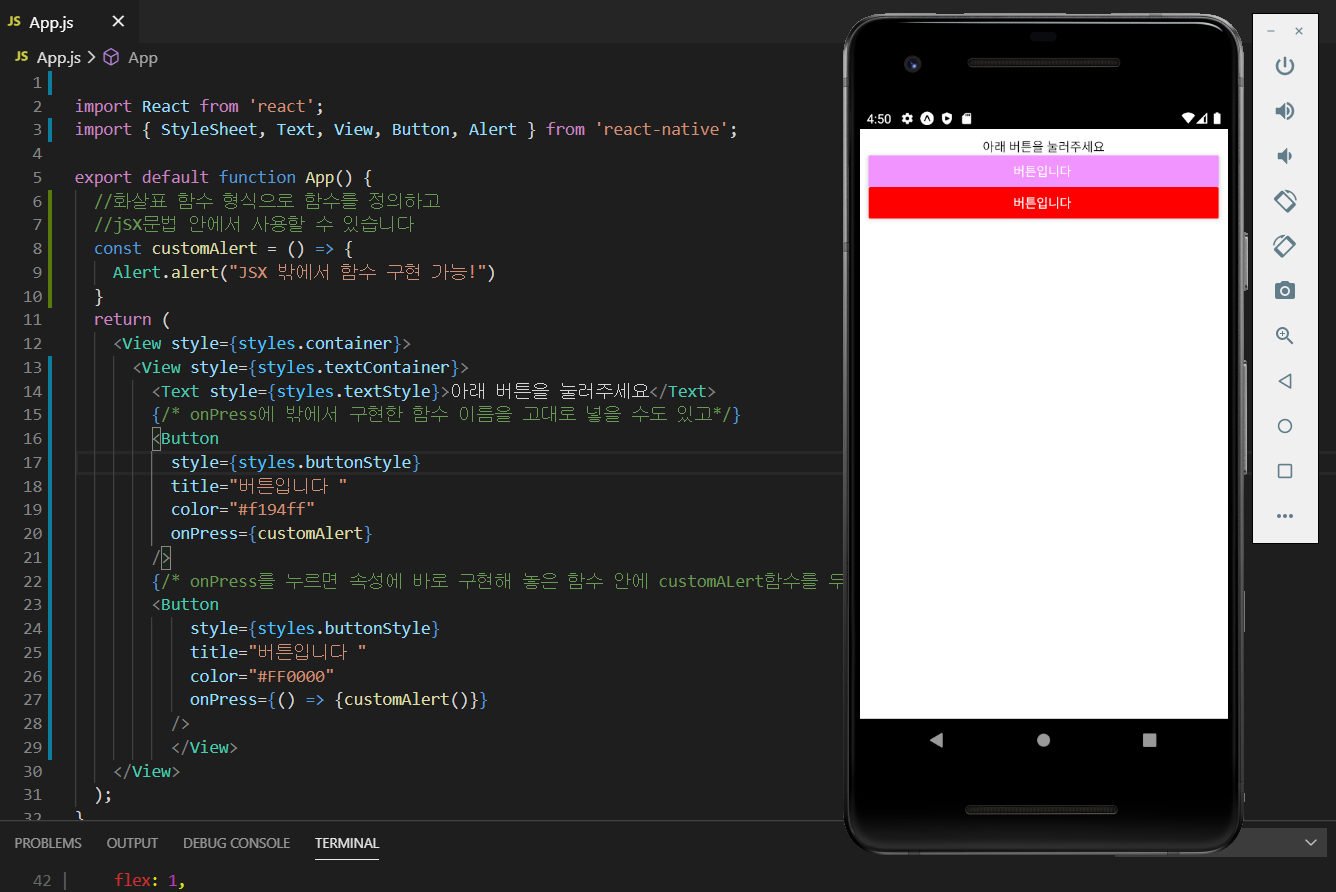Tap settings gear in phone status bar
1336x892 pixels.
(x=907, y=118)
